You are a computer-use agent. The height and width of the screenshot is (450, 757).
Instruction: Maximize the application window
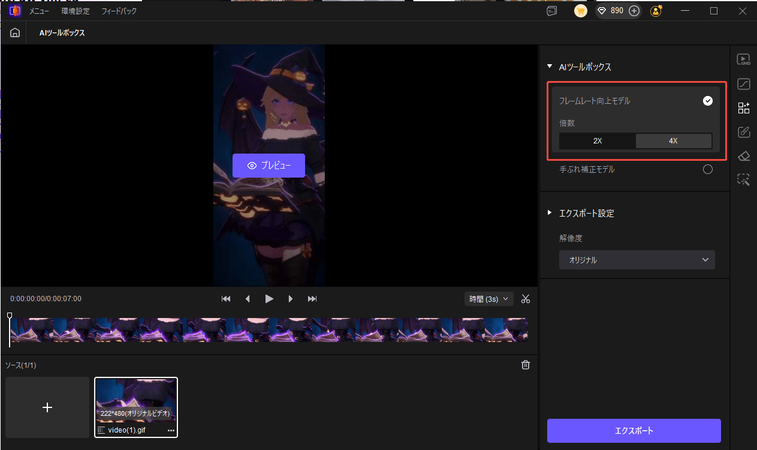(x=714, y=11)
